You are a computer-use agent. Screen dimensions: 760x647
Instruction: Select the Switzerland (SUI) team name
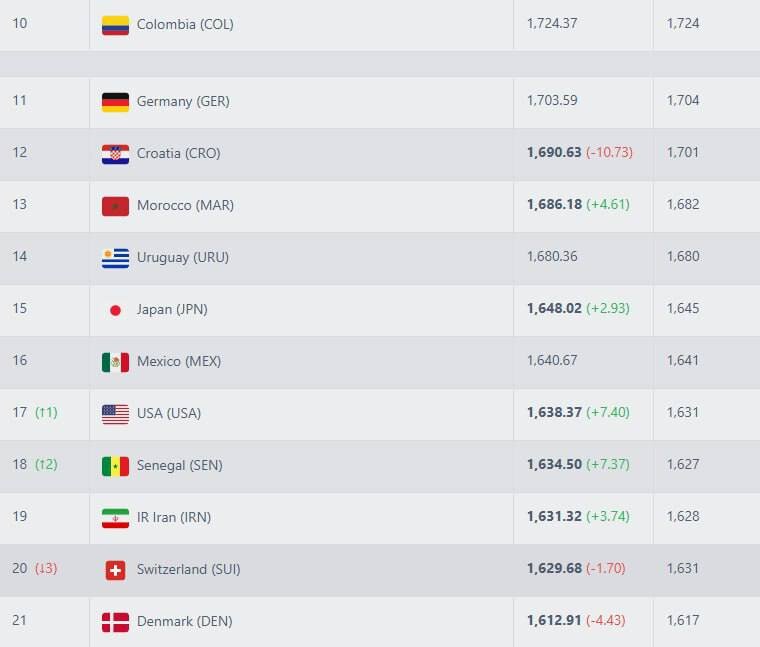188,569
